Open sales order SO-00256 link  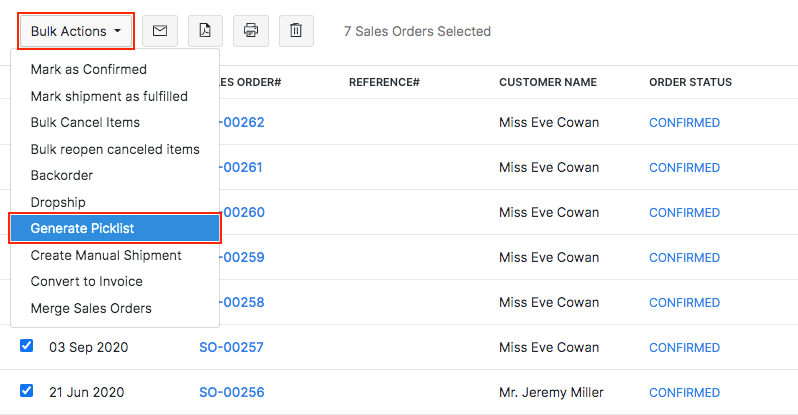click(x=231, y=392)
